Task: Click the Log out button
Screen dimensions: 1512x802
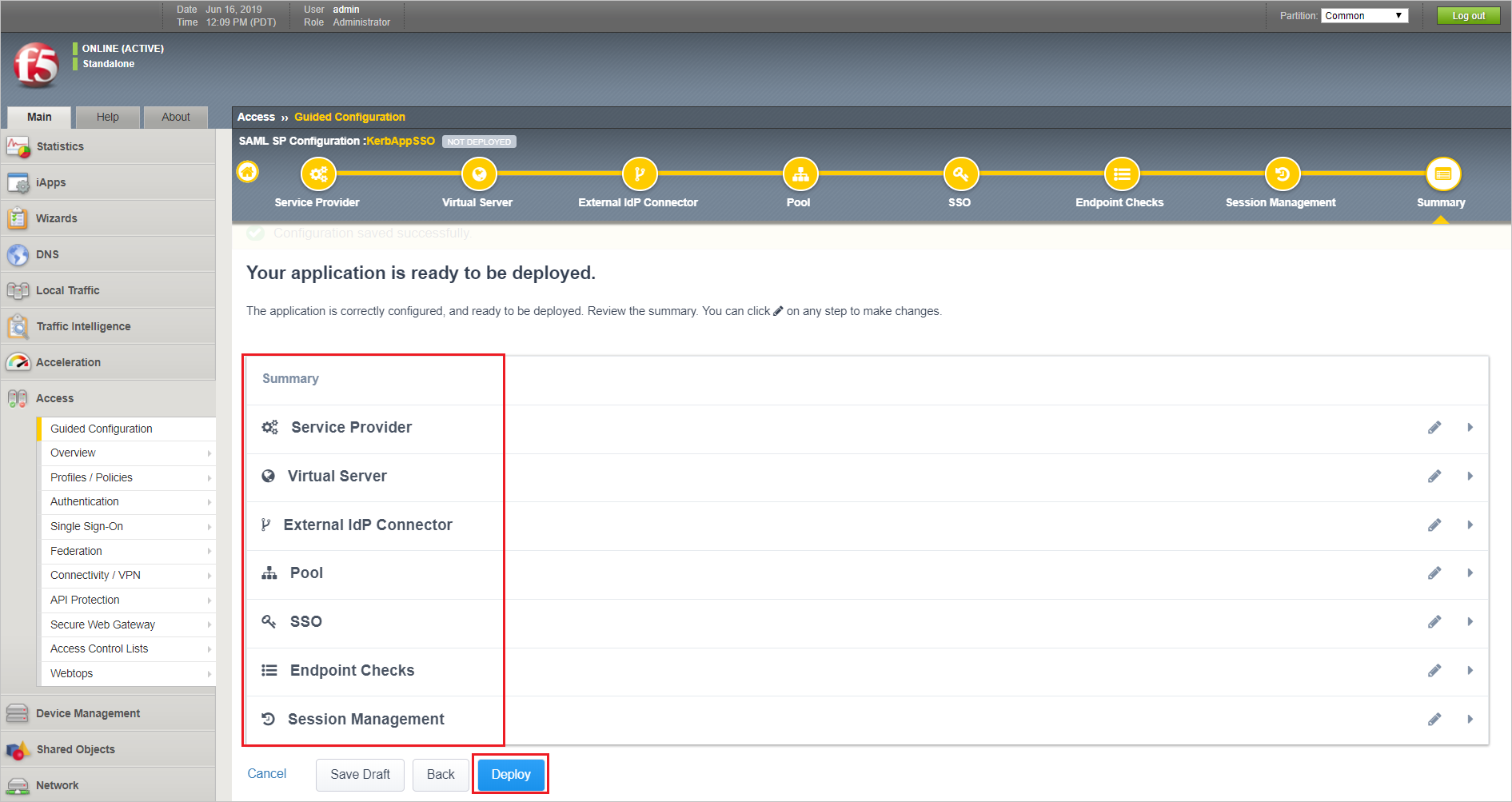Action: (x=1468, y=16)
